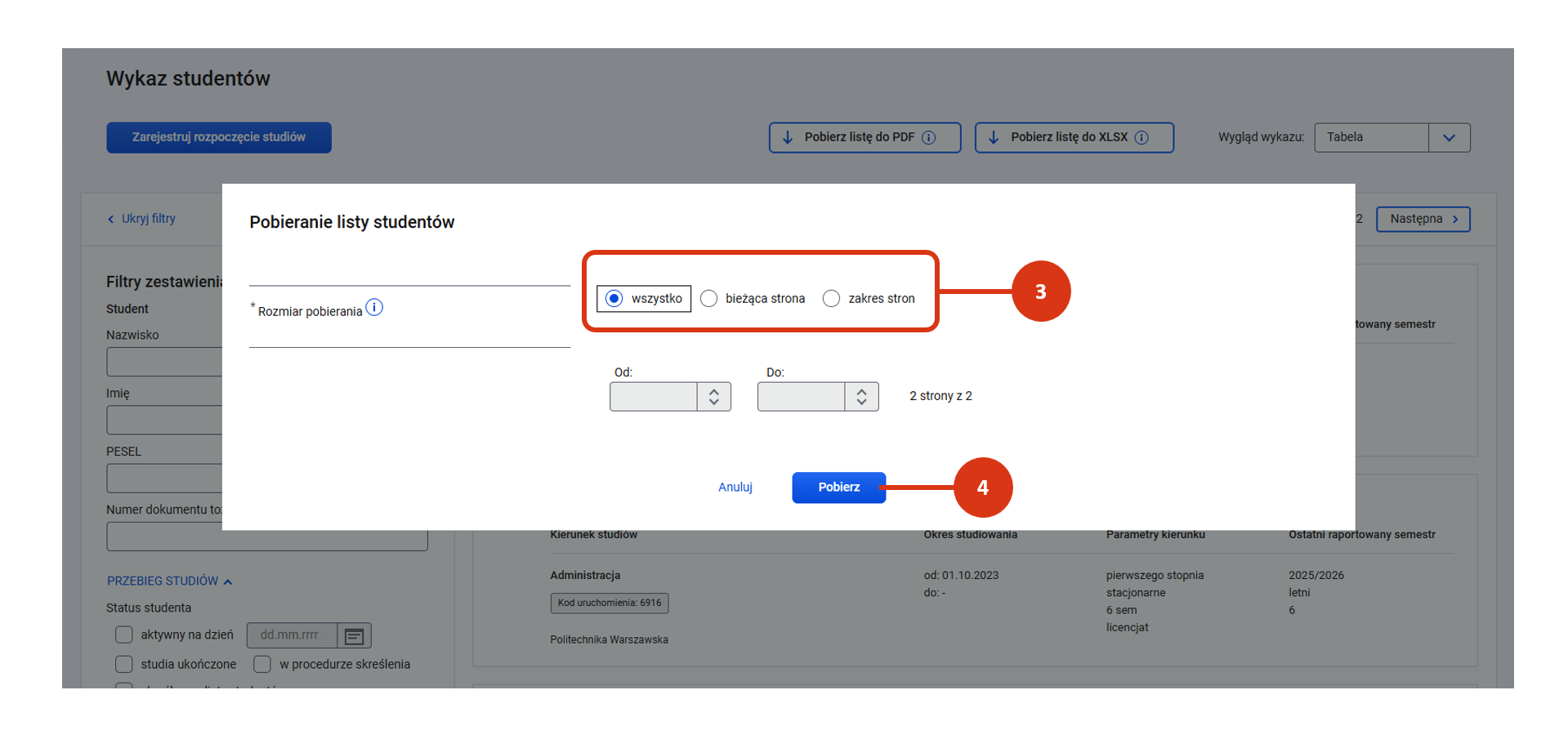Click the 'pierwszego stopnia' text
Screen dimensions: 1568x748
(1155, 576)
